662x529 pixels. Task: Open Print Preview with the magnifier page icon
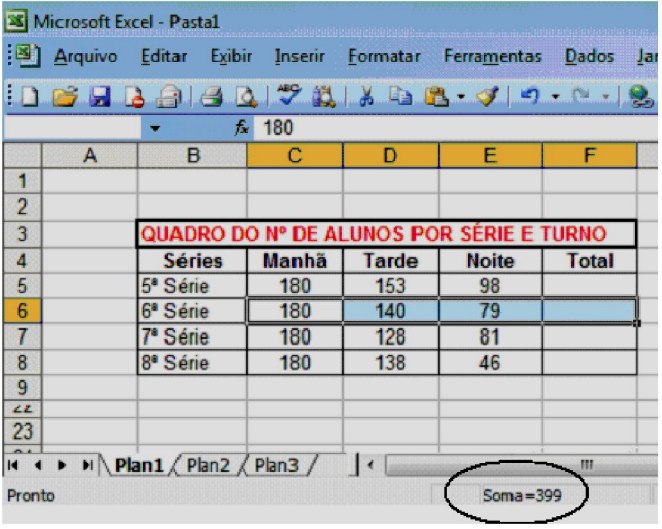point(246,96)
